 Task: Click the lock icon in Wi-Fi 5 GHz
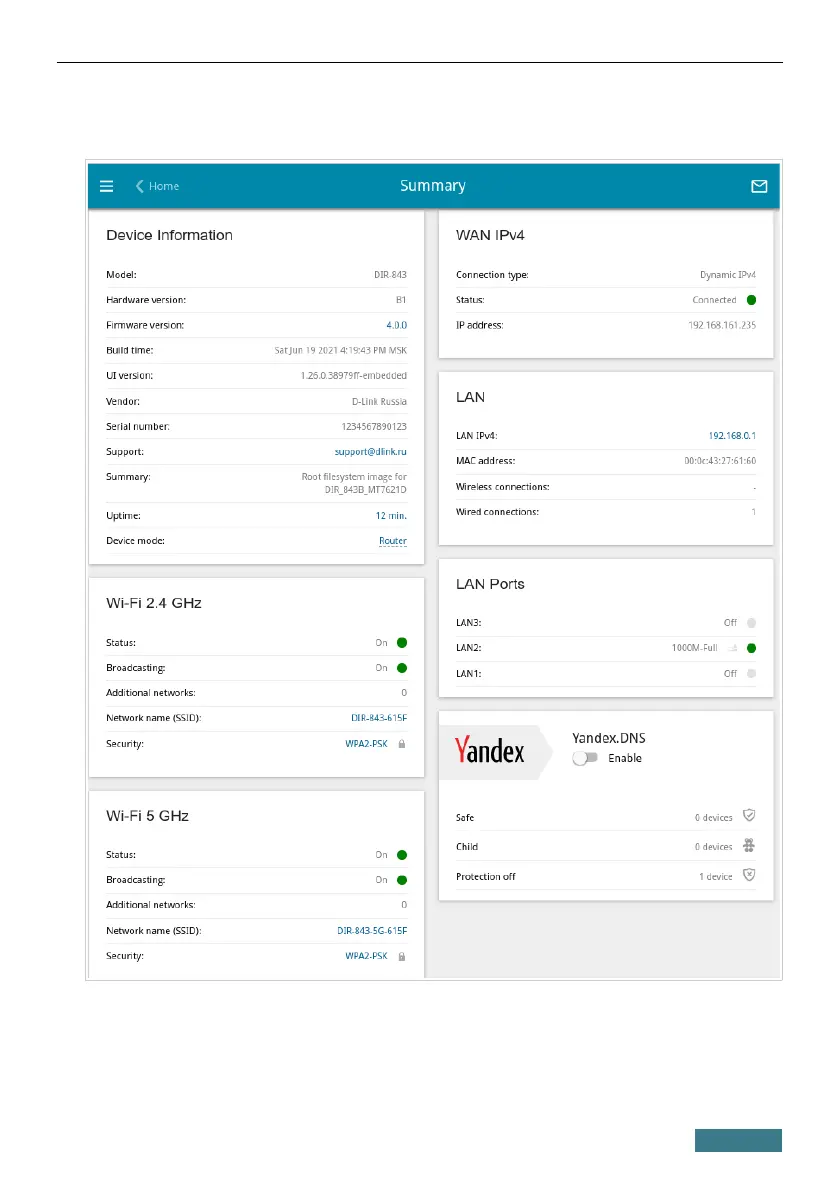(x=402, y=956)
